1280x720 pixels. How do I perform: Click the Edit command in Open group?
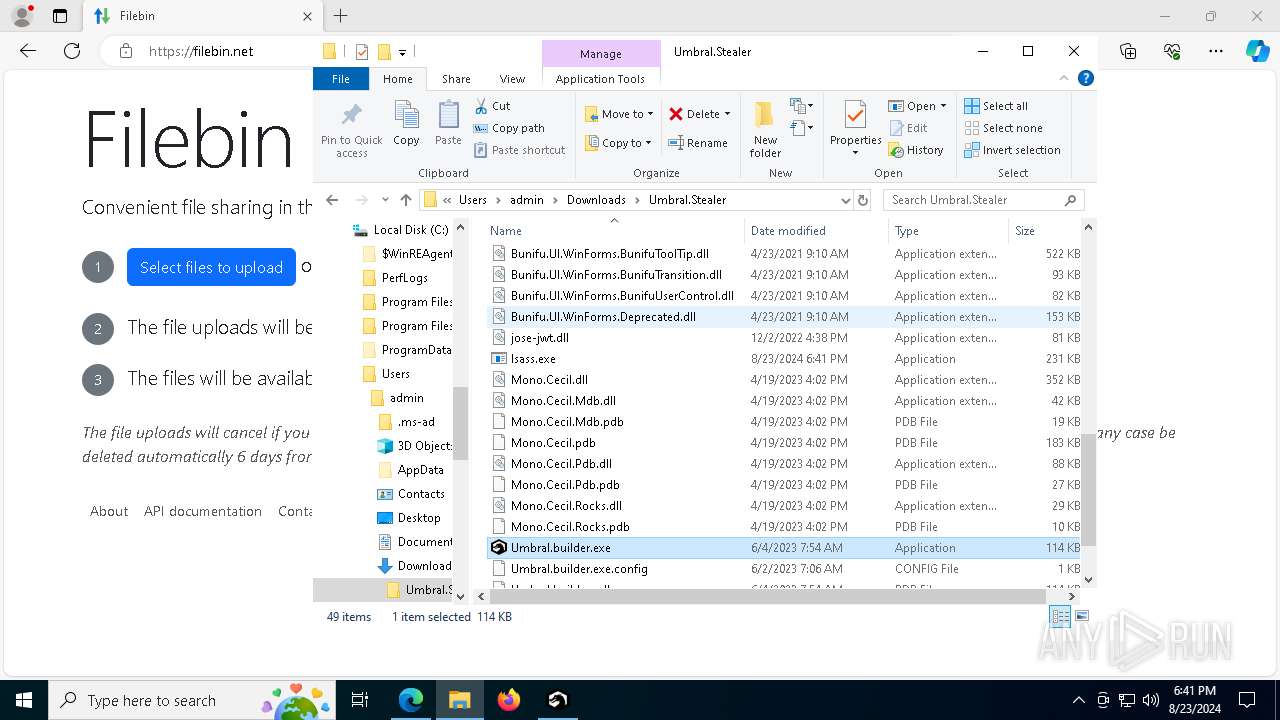coord(908,128)
